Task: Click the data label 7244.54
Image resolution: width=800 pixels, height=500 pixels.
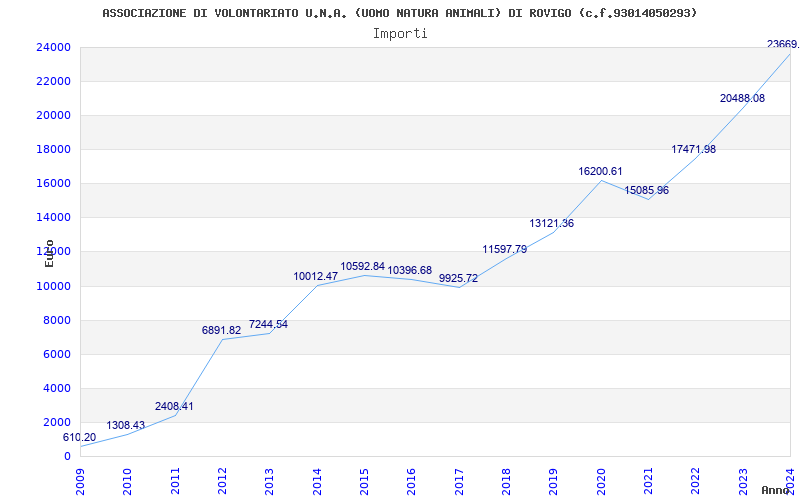Action: click(268, 324)
